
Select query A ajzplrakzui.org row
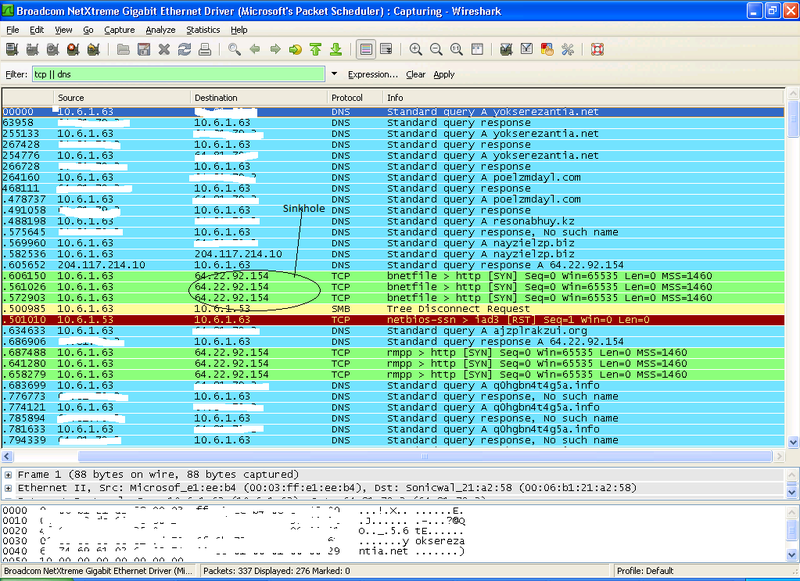(x=393, y=331)
